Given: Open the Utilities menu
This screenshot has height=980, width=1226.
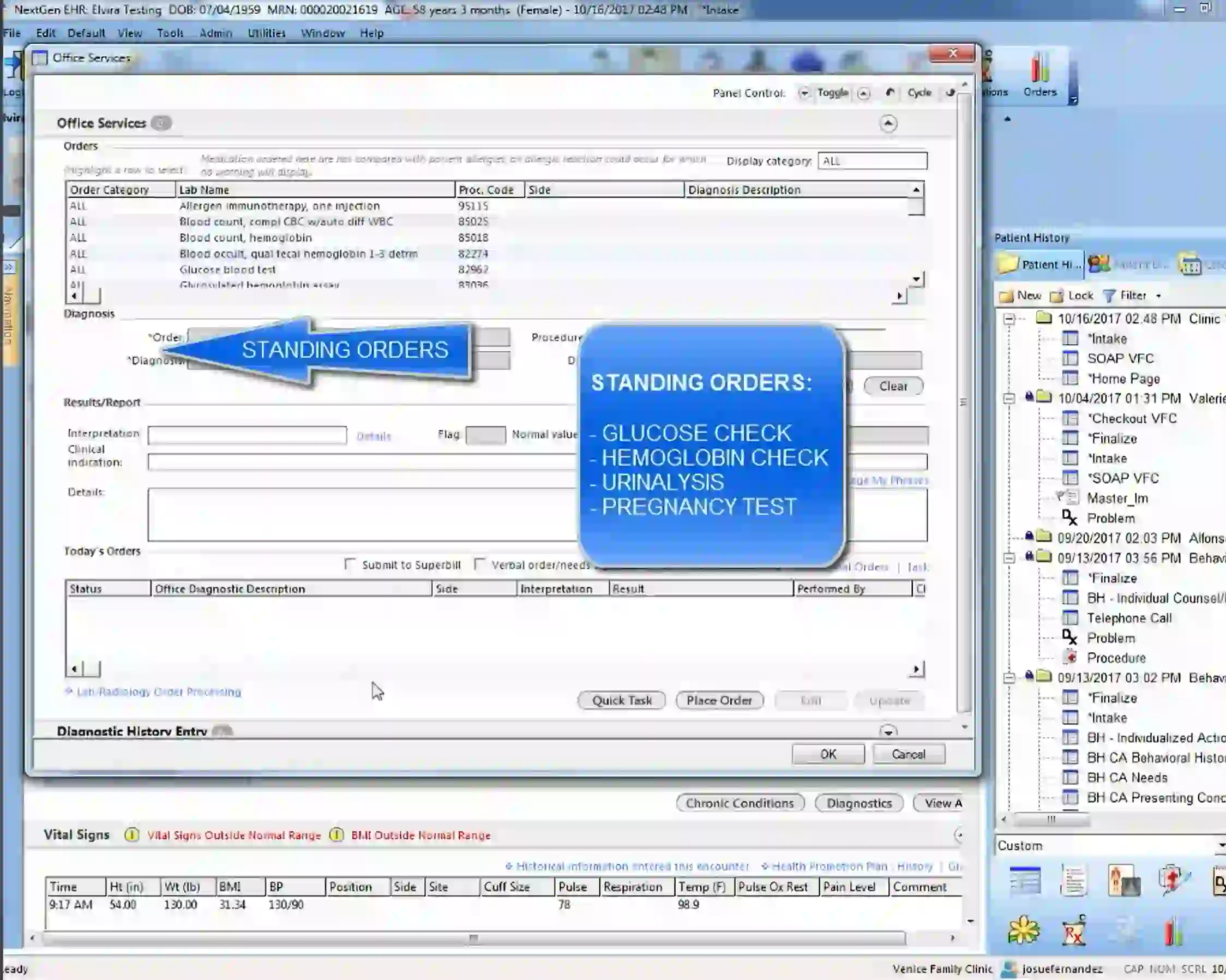Looking at the screenshot, I should [x=266, y=33].
